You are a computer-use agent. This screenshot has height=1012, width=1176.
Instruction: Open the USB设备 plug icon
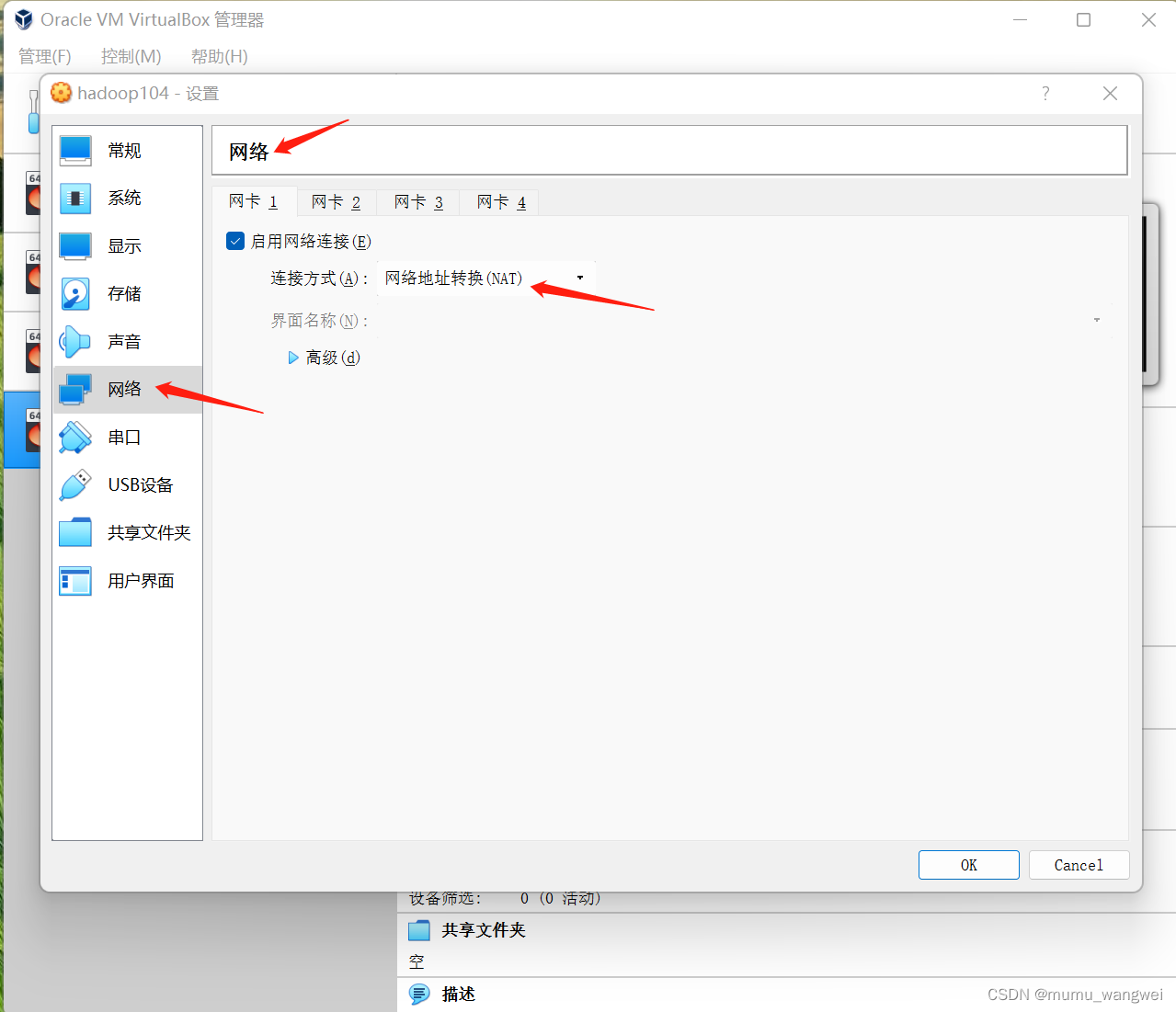pyautogui.click(x=75, y=484)
